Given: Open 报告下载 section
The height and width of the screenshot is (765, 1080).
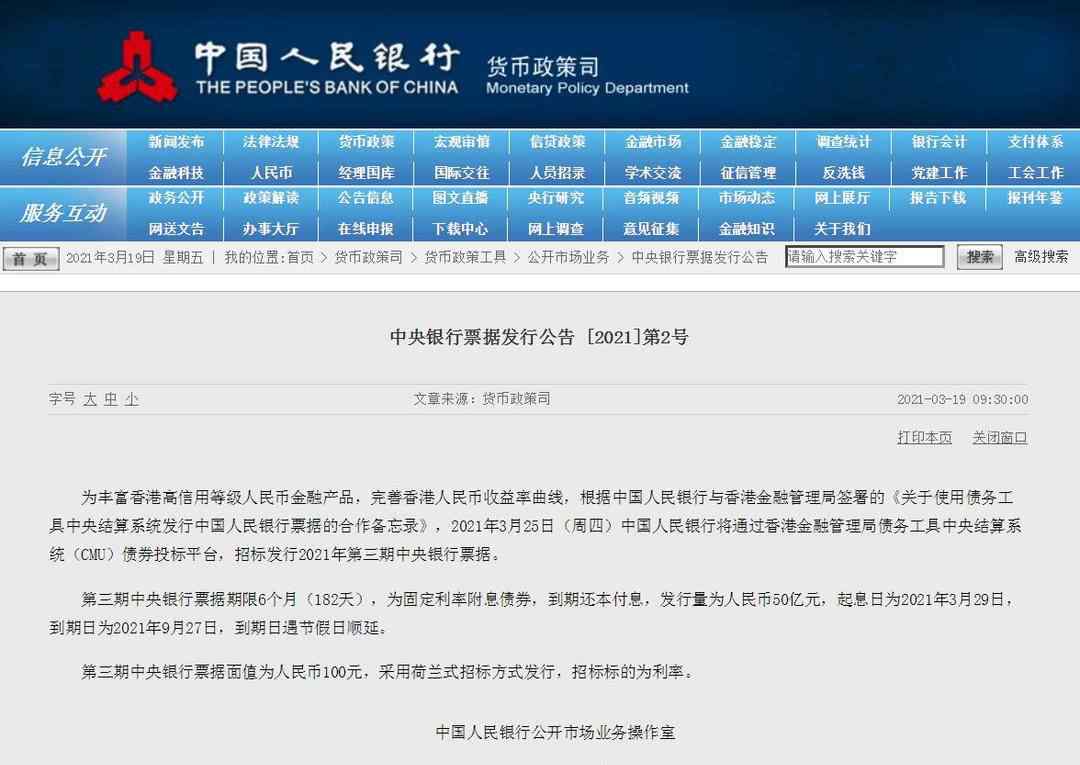Looking at the screenshot, I should click(938, 198).
